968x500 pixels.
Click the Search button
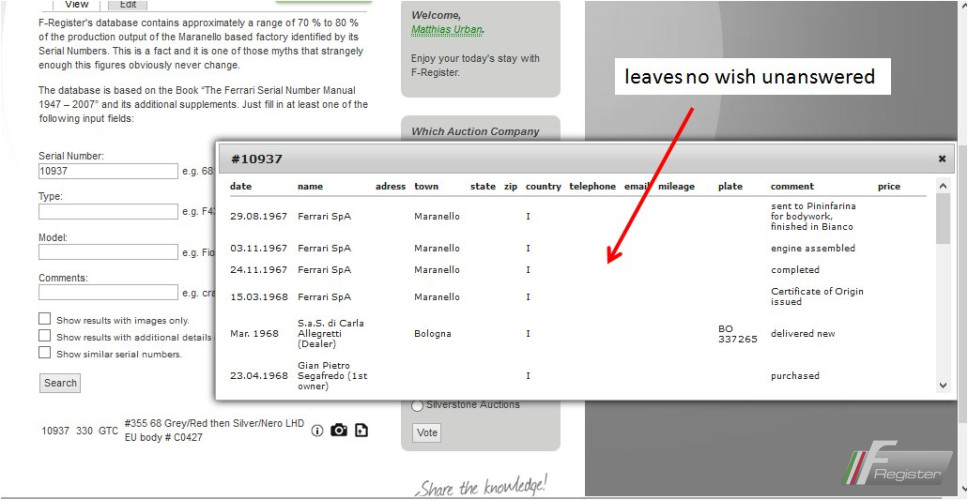click(60, 383)
